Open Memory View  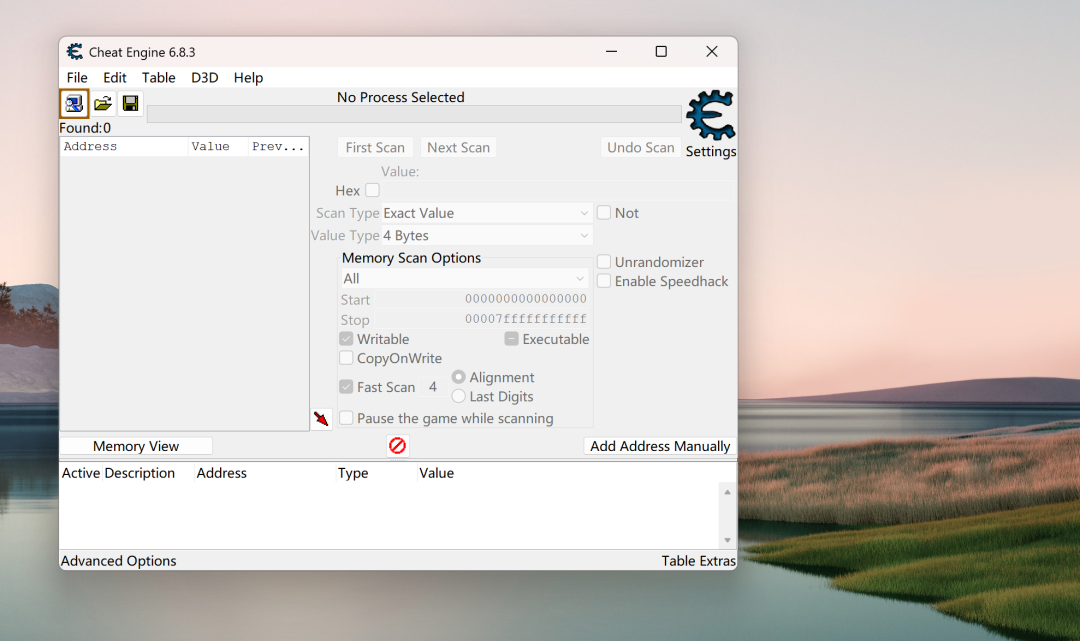point(136,446)
